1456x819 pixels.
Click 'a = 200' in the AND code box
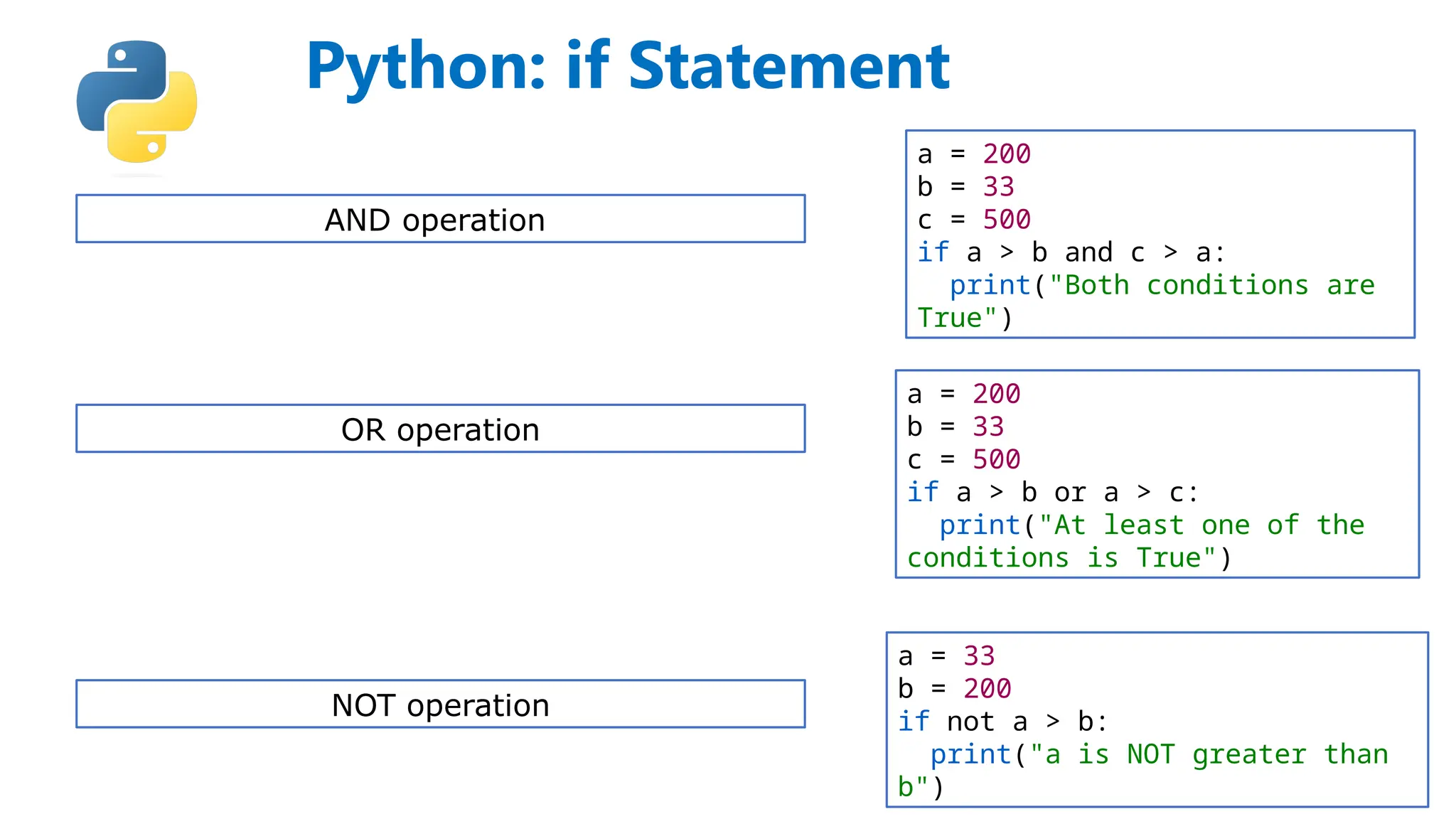pos(974,154)
